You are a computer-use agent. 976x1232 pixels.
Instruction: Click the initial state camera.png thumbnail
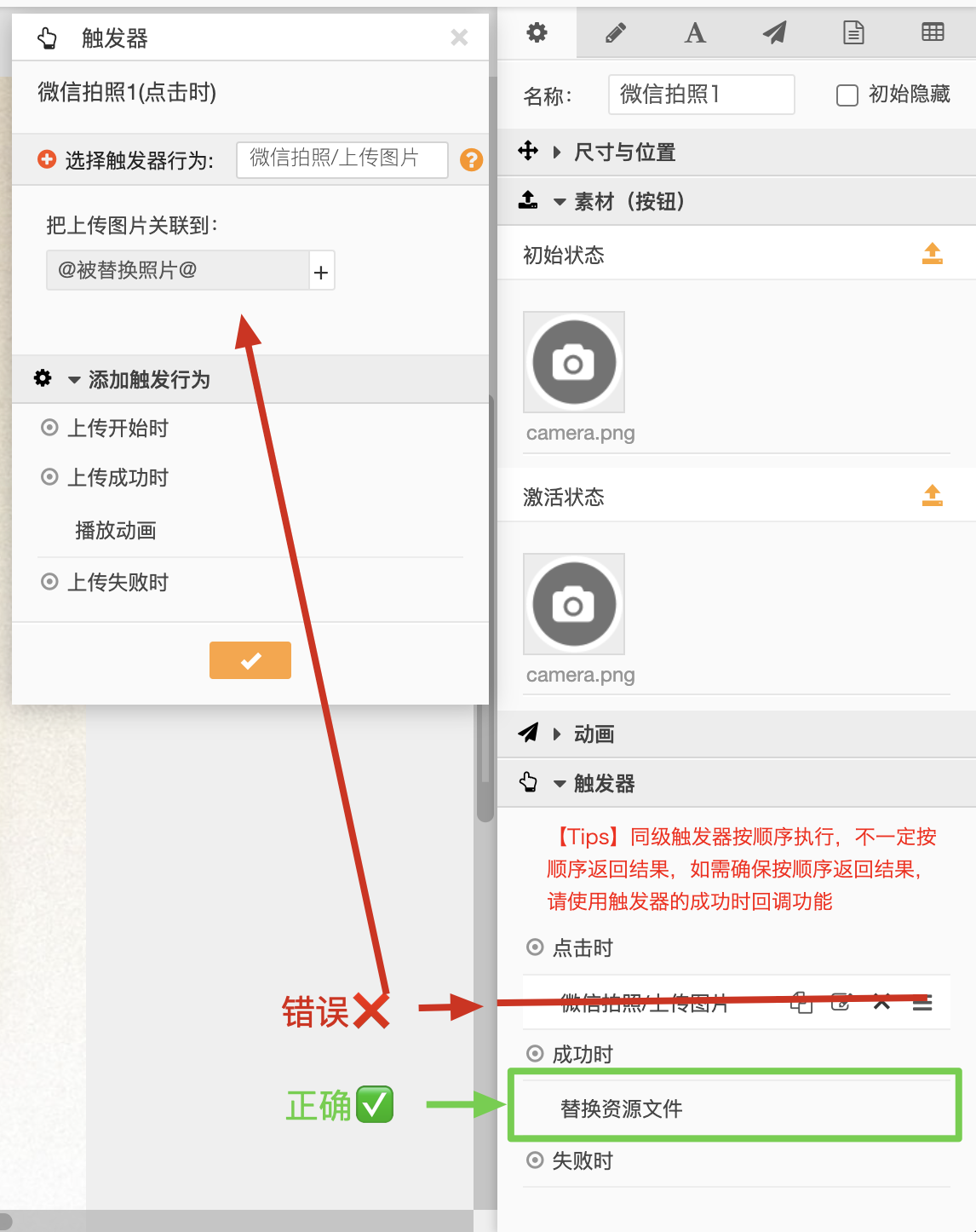(574, 362)
